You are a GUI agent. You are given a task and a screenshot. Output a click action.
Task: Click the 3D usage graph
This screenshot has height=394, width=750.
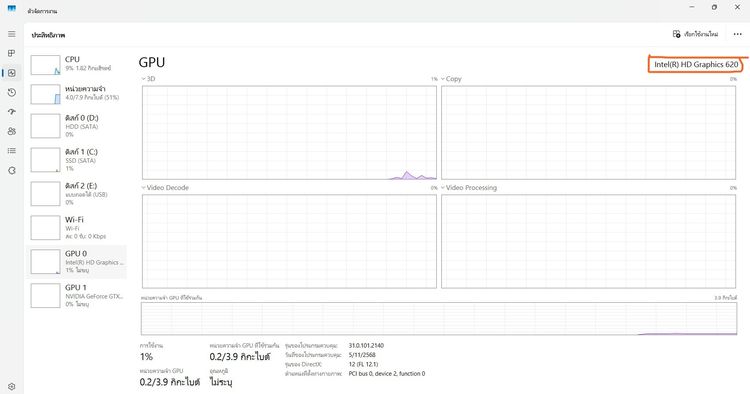pos(289,133)
